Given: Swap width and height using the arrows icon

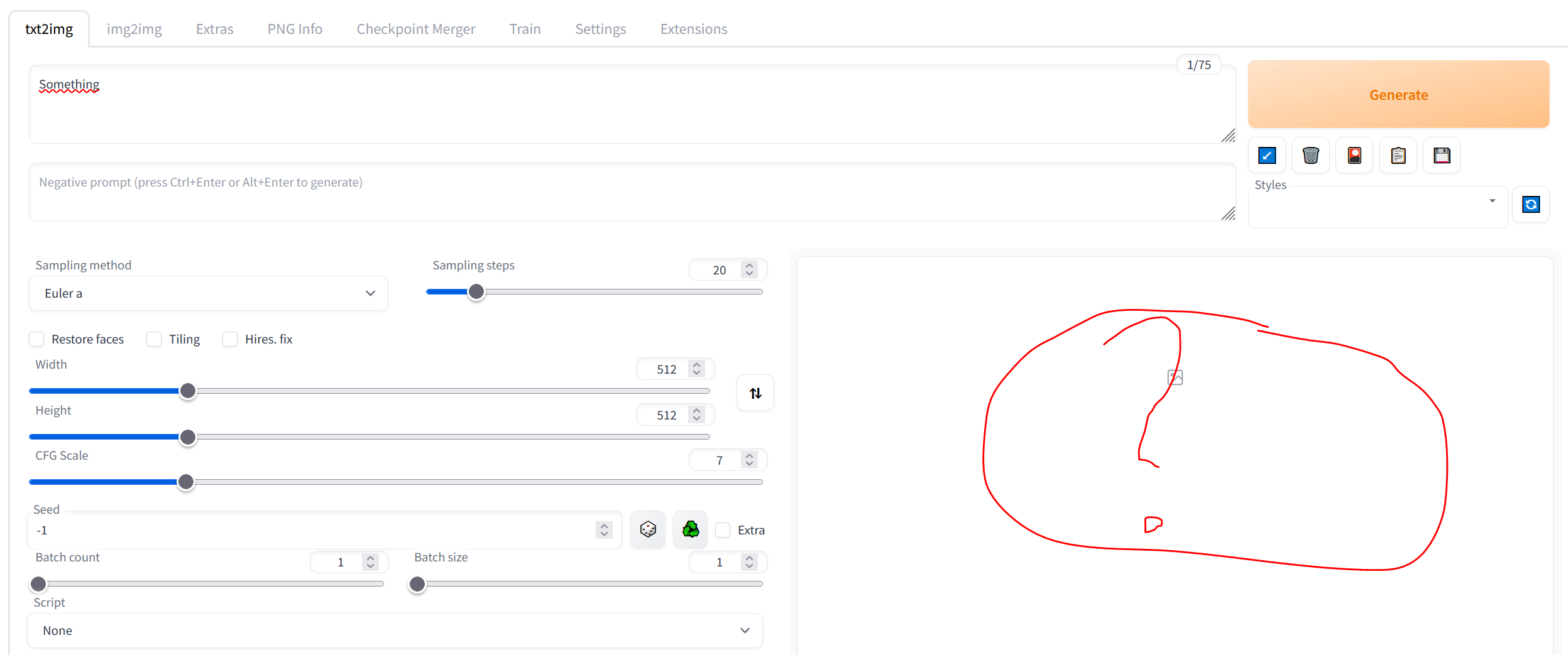Looking at the screenshot, I should (x=755, y=392).
